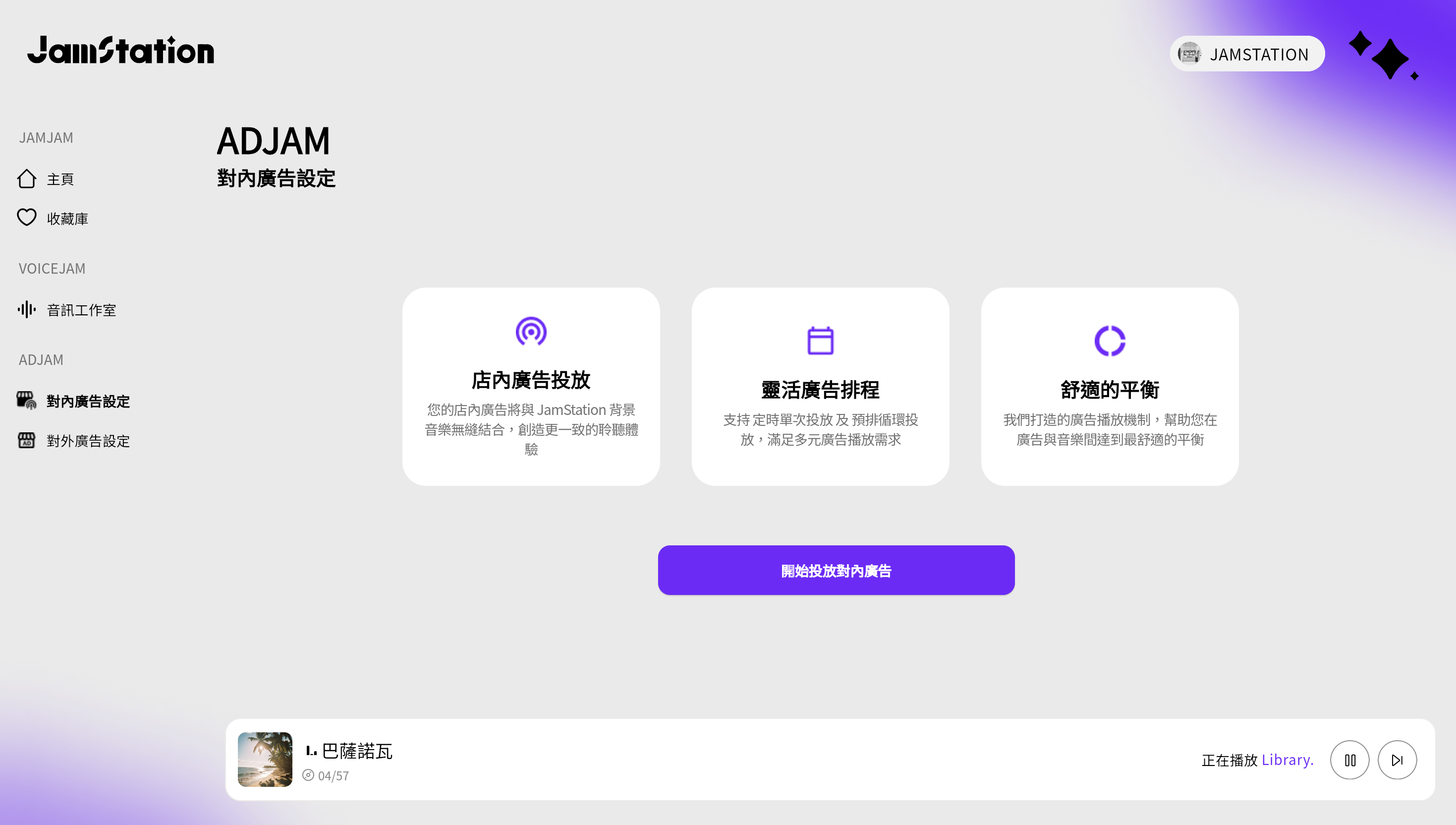The width and height of the screenshot is (1456, 825).
Task: Skip to the next track
Action: coord(1397,760)
